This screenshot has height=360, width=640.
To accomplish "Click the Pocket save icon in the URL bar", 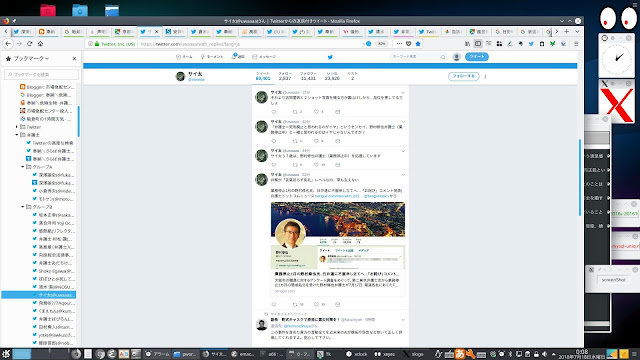I will coord(409,44).
